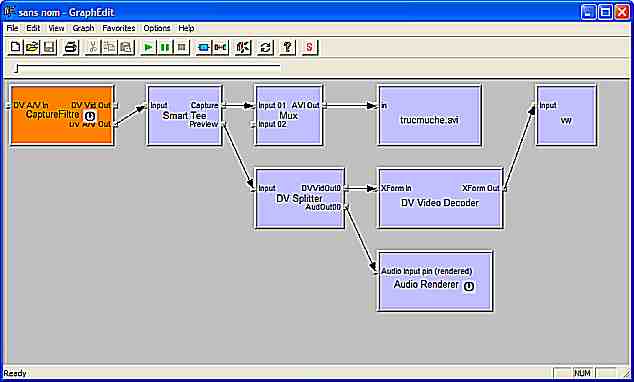Click the refresh graph toolbar icon
634x382 pixels.
coord(265,47)
